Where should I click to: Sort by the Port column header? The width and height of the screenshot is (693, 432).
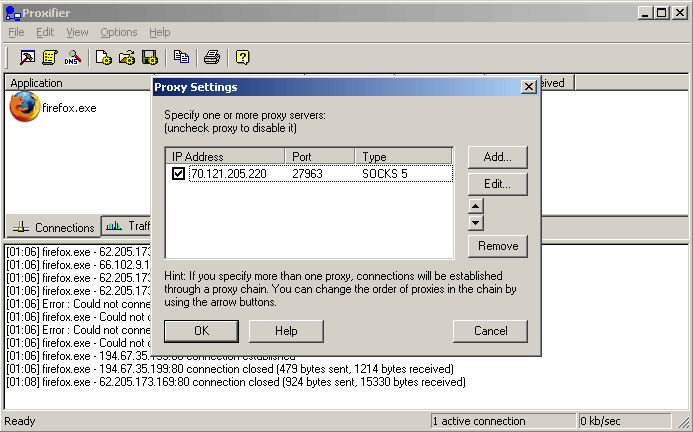320,157
